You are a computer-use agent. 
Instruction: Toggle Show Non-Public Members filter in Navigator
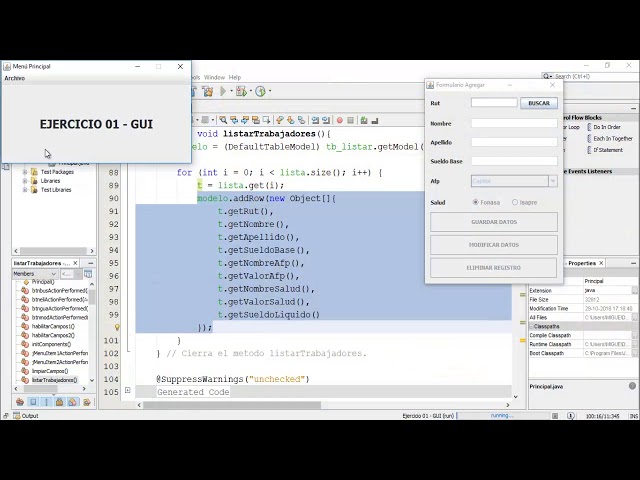[x=60, y=402]
